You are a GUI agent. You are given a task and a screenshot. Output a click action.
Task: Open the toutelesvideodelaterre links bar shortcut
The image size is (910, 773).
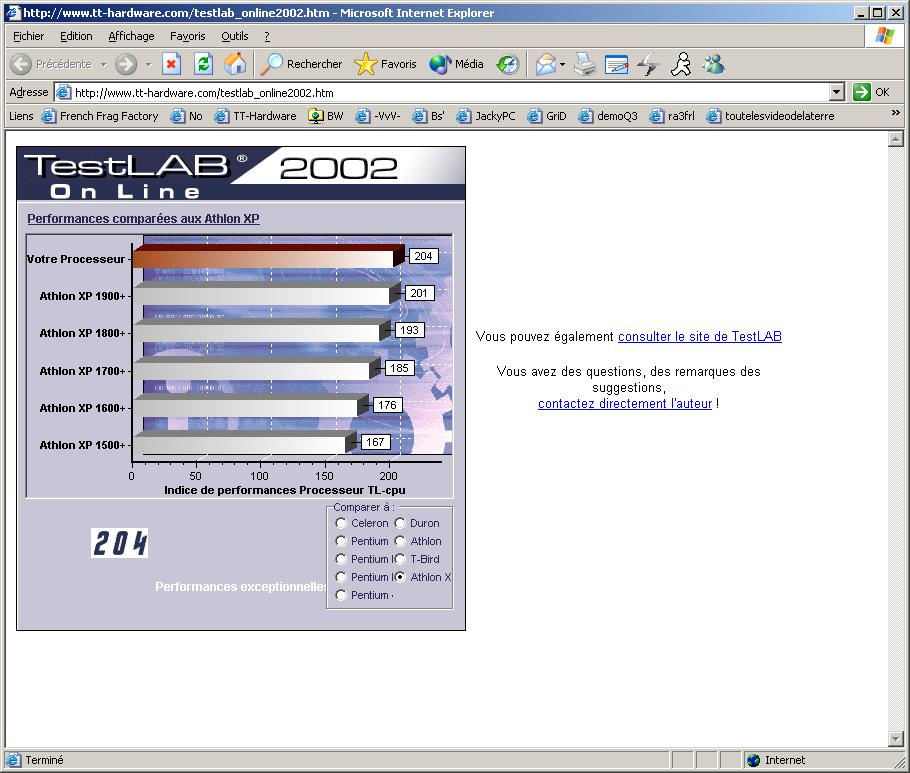(770, 116)
